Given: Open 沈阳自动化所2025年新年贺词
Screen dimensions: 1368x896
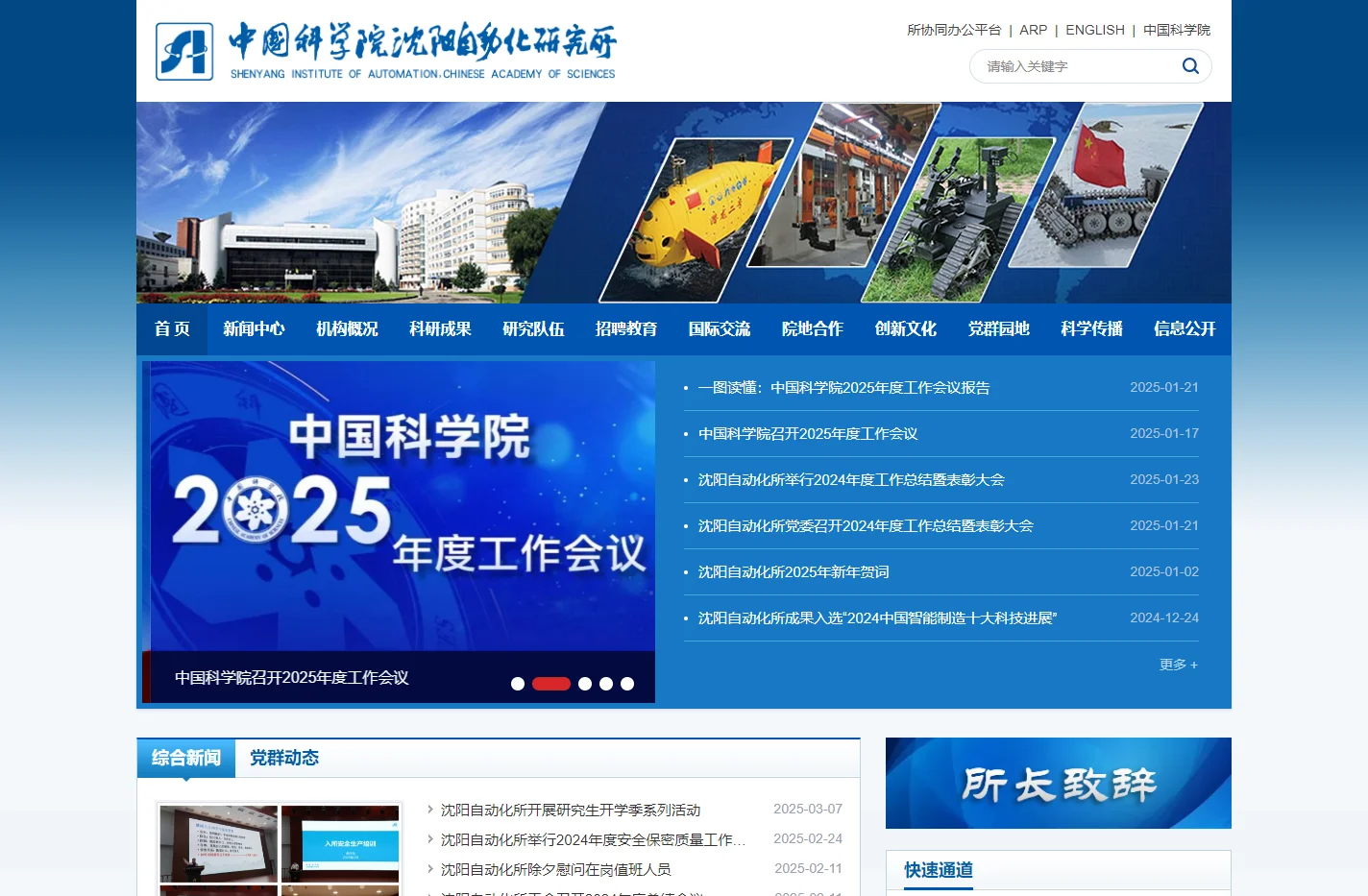Looking at the screenshot, I should click(x=794, y=572).
